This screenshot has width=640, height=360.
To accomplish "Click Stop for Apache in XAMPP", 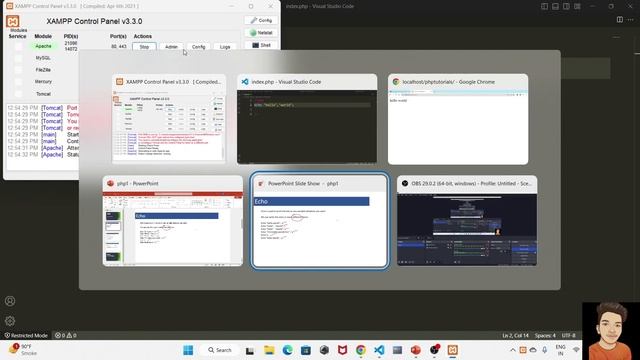I will coord(144,47).
